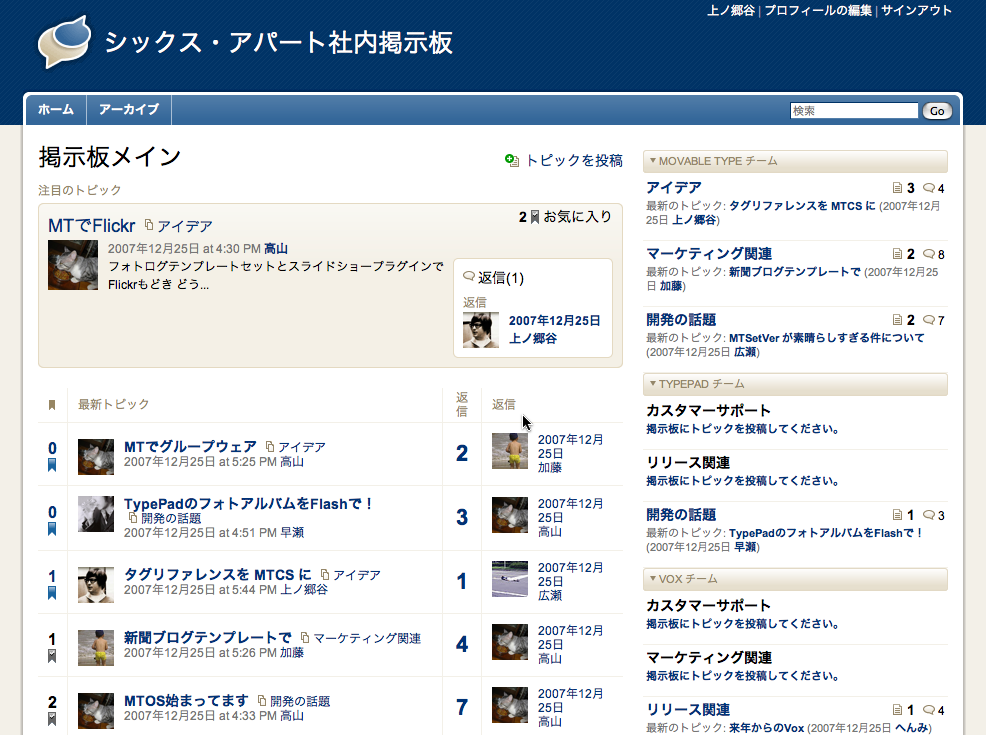Click reply count 4 for 新聞ブログテンプレートで

(x=462, y=644)
